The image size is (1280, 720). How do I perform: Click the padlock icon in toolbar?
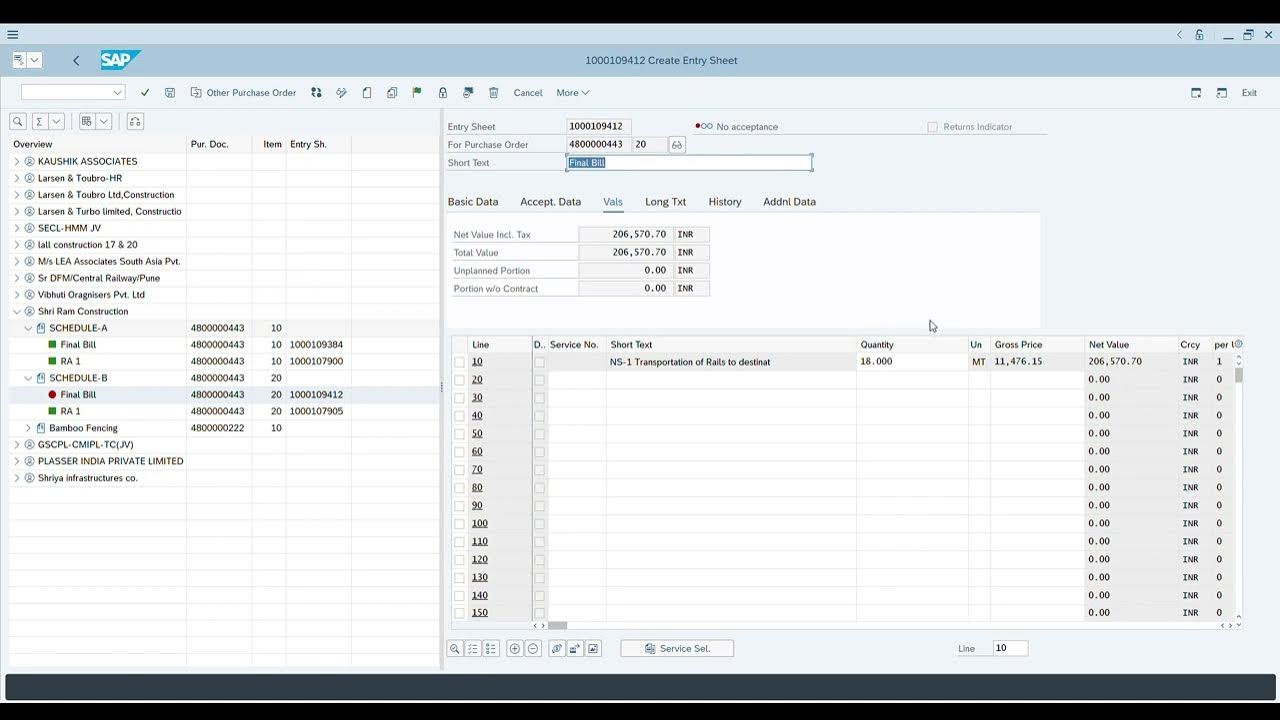tap(442, 92)
